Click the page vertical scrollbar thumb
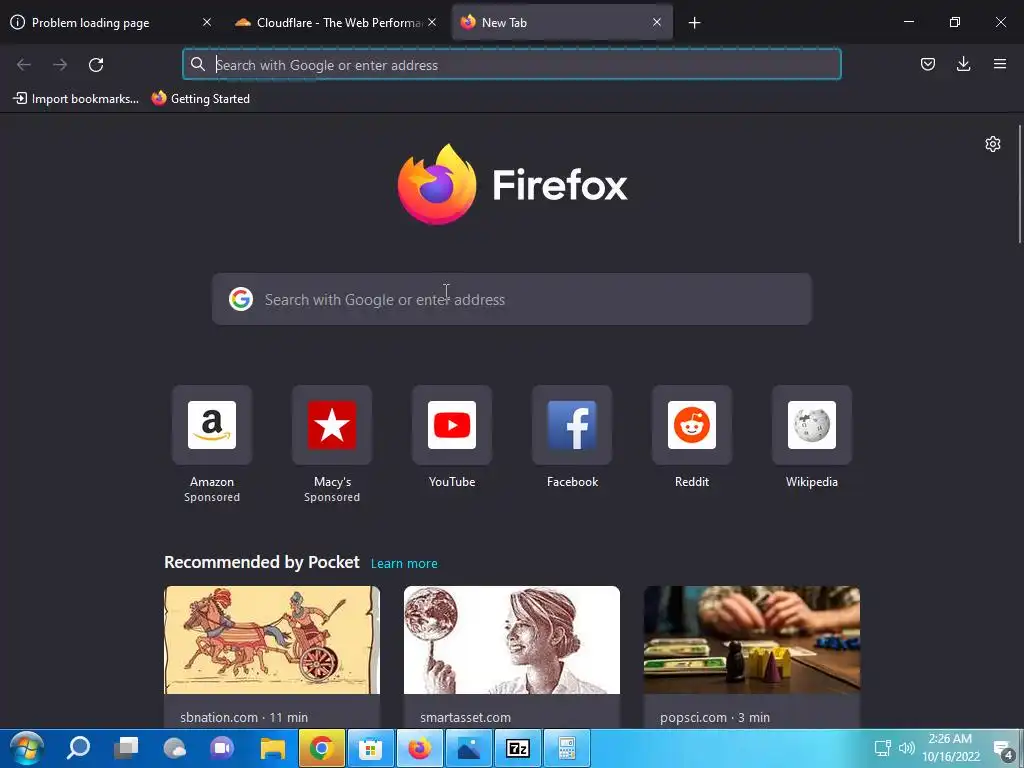 click(x=1019, y=185)
